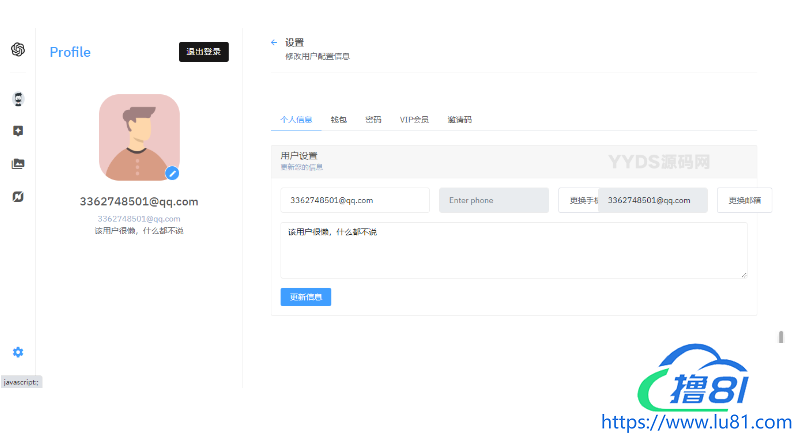Open the image gallery sidebar icon
This screenshot has width=797, height=433.
click(x=18, y=164)
